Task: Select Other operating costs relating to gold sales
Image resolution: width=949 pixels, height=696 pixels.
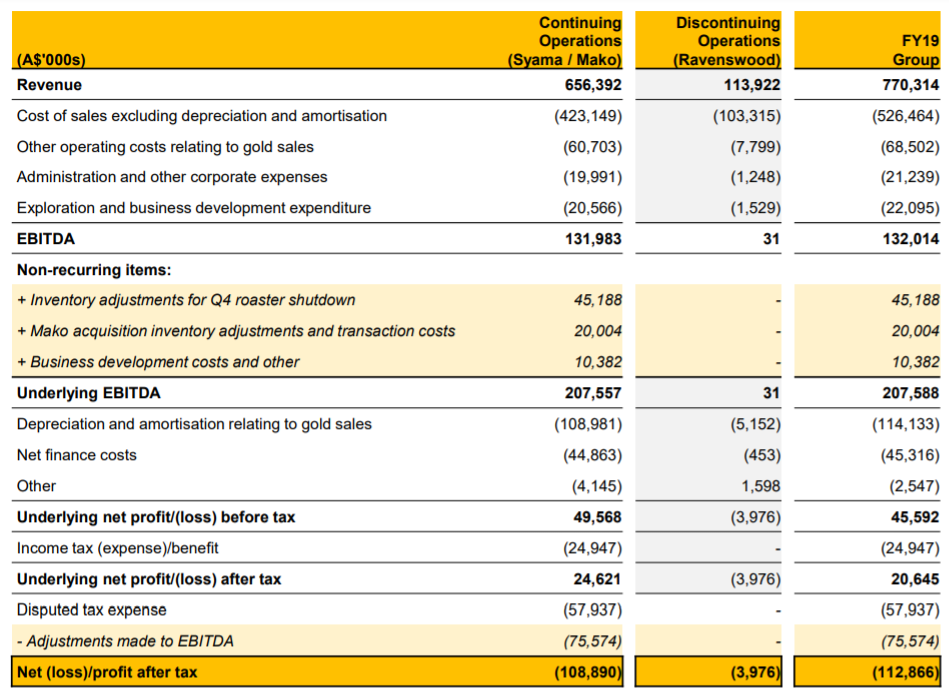Action: click(x=165, y=146)
